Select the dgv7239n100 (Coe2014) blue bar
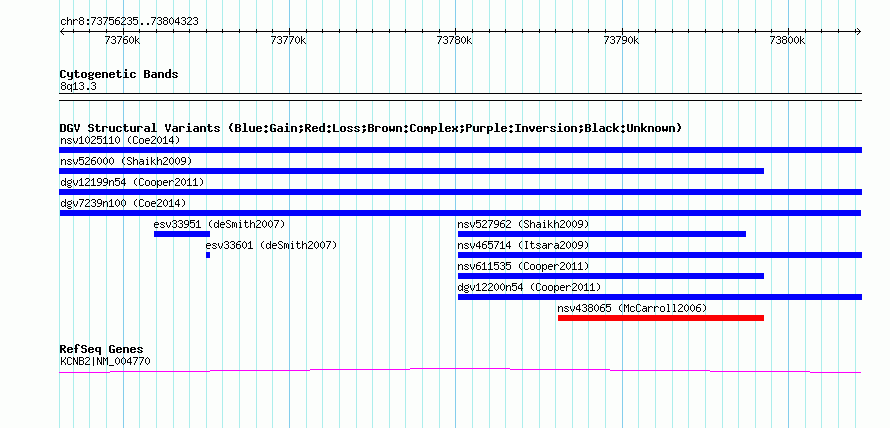This screenshot has width=890, height=428. (x=460, y=213)
